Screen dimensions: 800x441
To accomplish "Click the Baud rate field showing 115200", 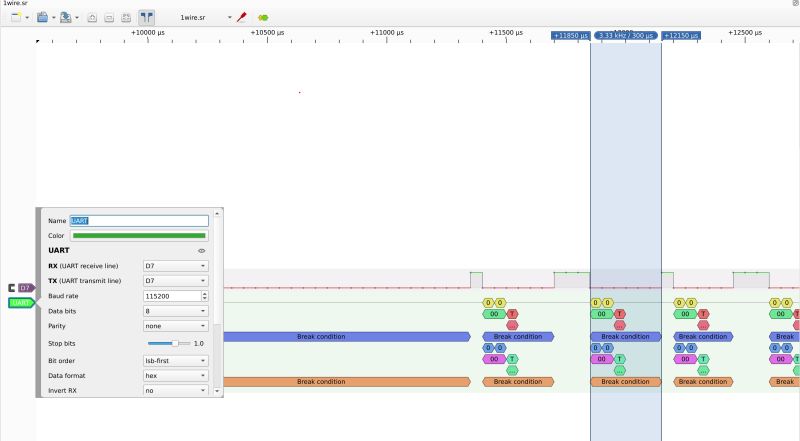I will (172, 296).
